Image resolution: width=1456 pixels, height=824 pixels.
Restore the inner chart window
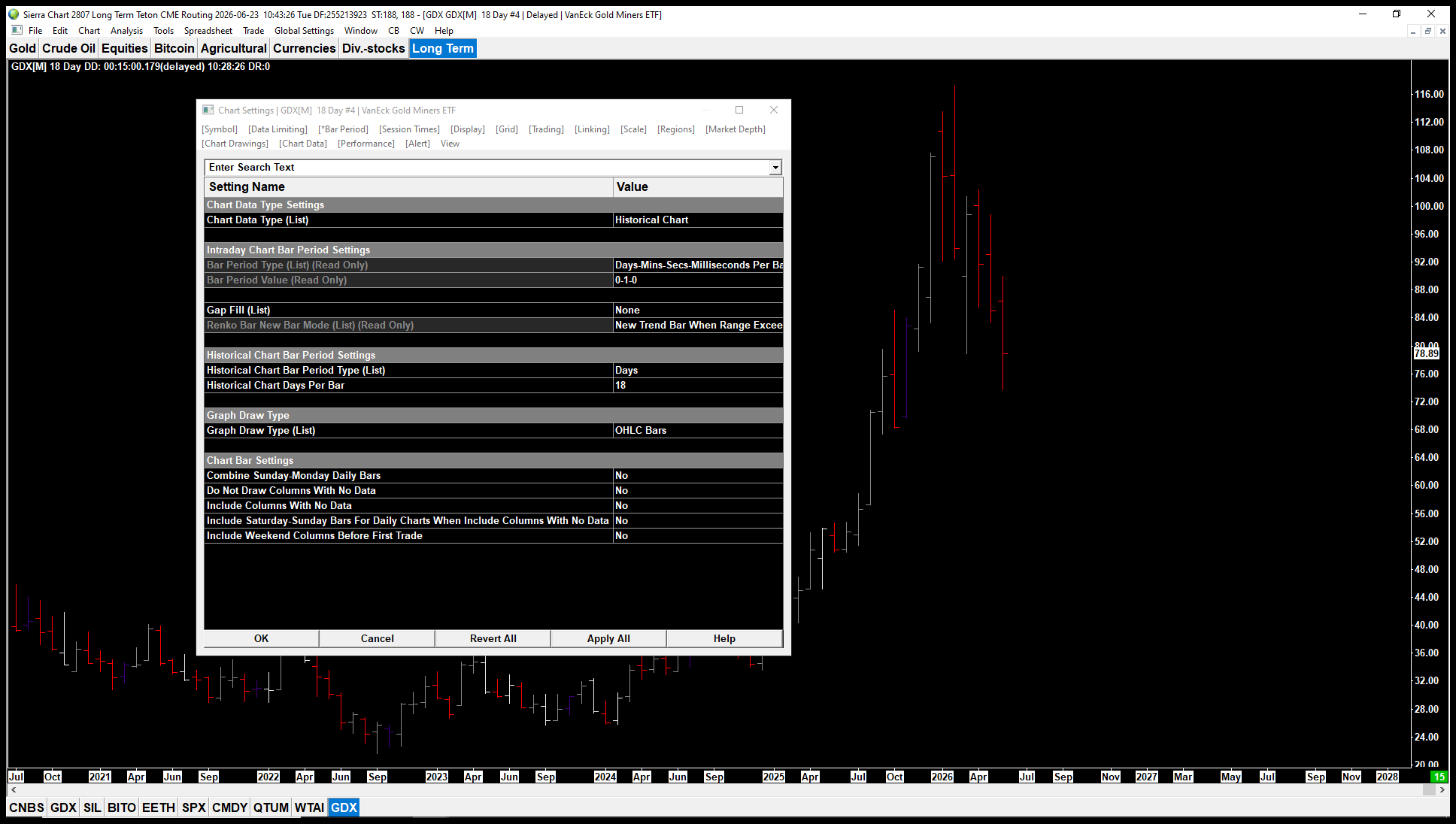pos(1427,31)
